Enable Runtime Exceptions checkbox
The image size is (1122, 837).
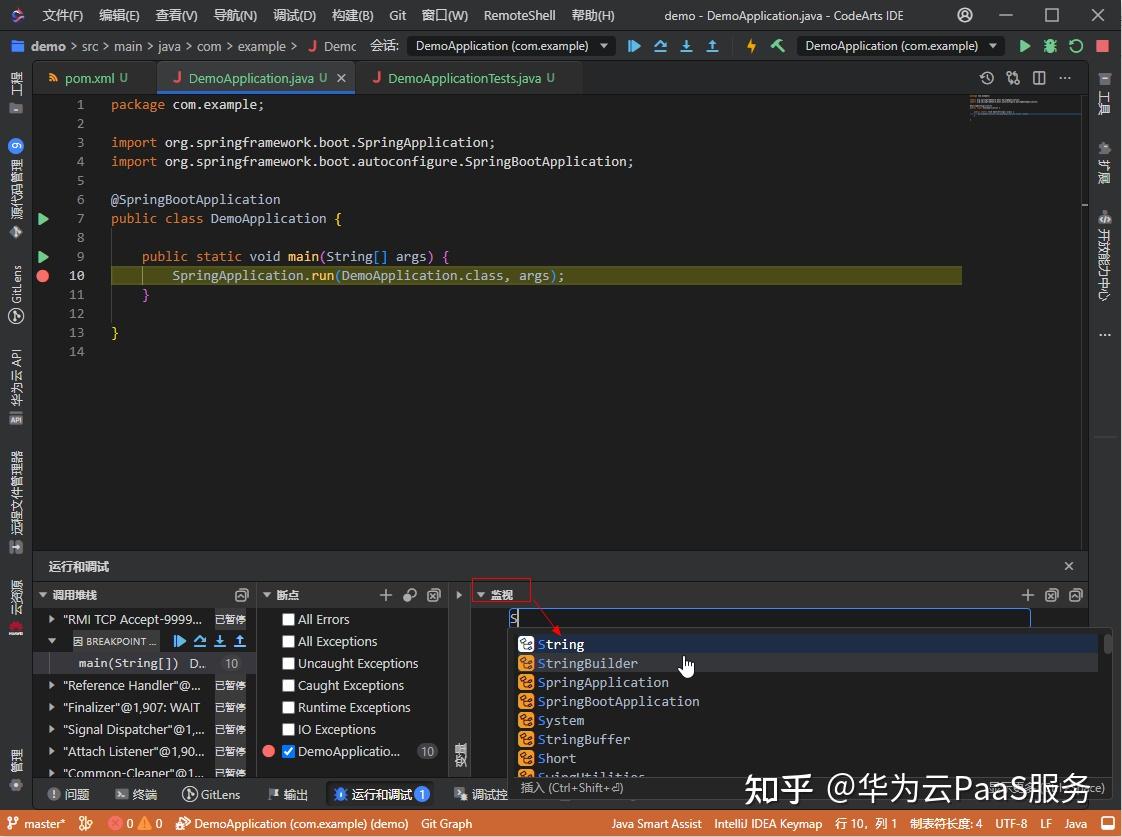coord(288,708)
